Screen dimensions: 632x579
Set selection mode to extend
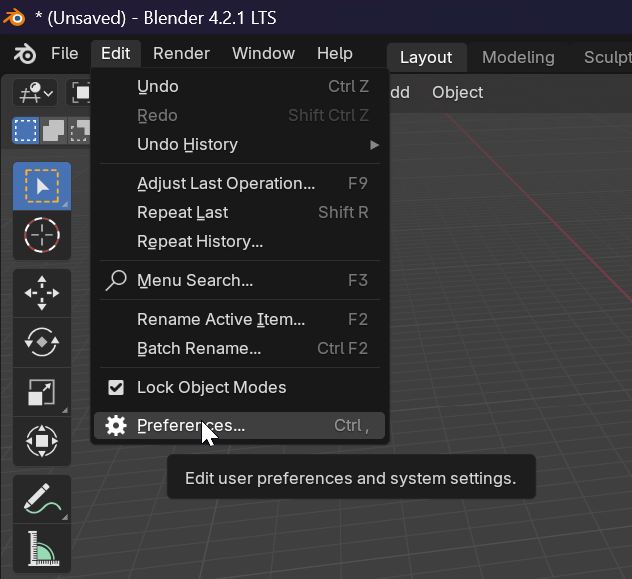[x=53, y=131]
